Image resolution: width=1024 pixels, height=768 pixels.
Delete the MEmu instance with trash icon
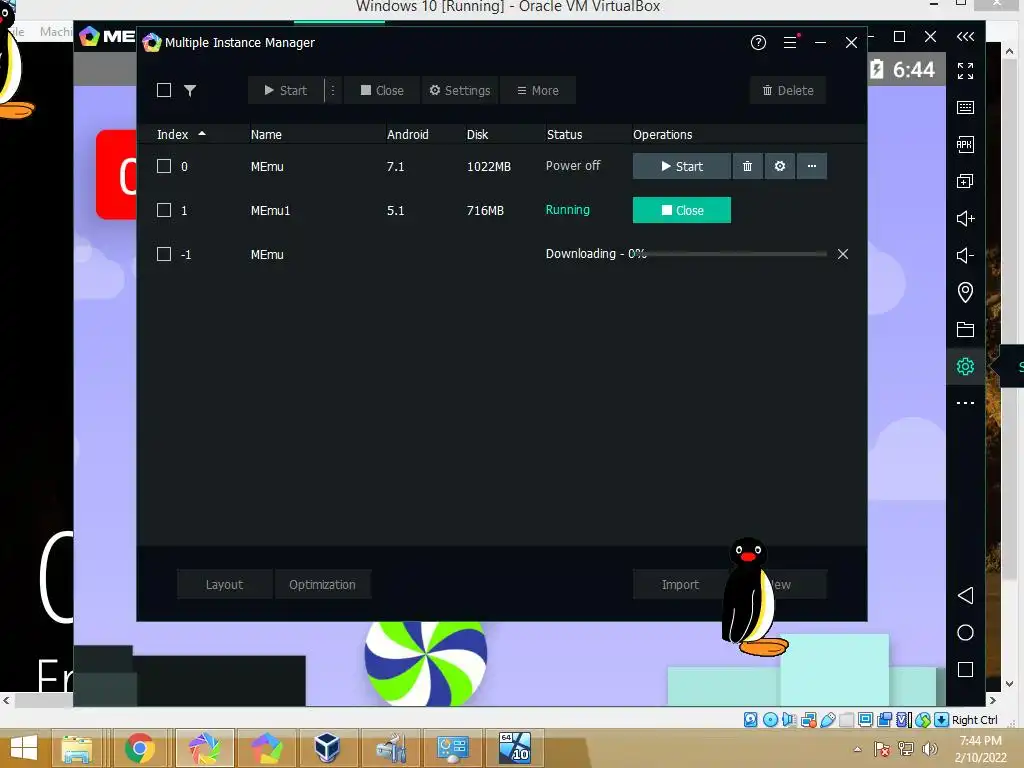(x=747, y=166)
